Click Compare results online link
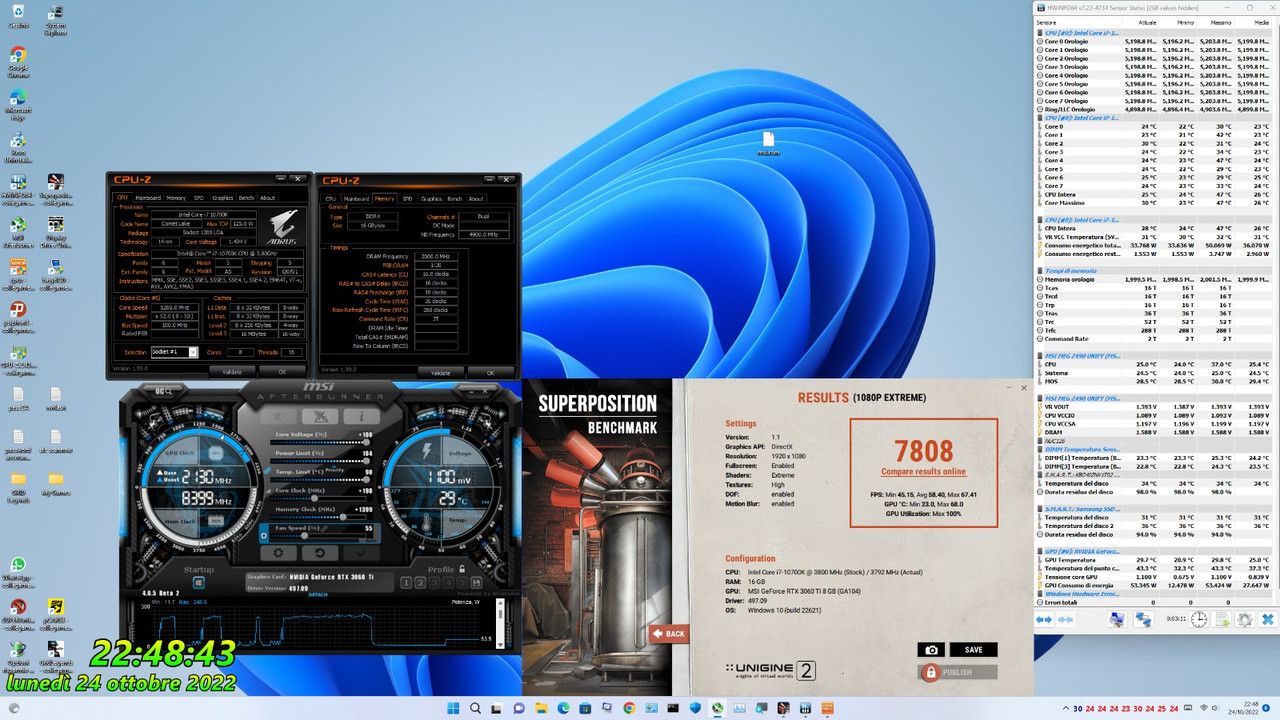Viewport: 1280px width, 720px height. coord(923,472)
